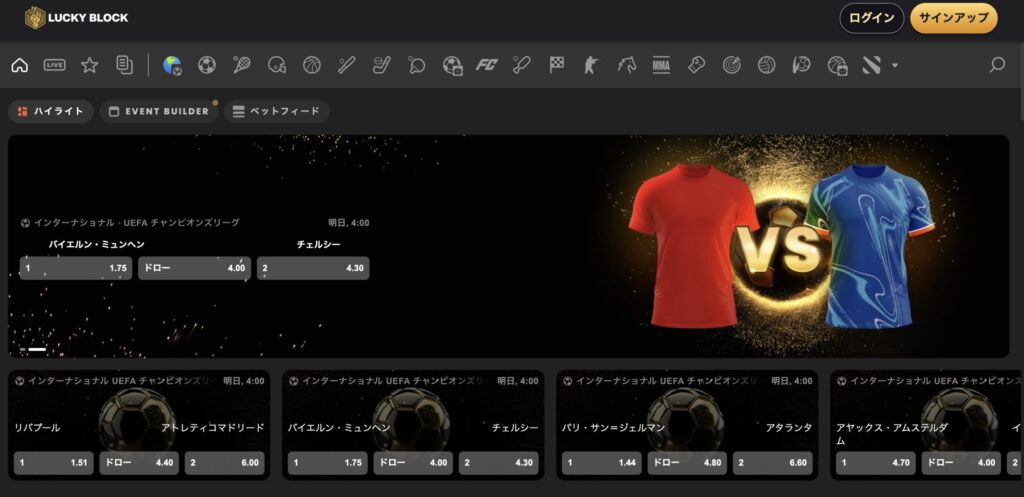Select the MMA sport icon
The width and height of the screenshot is (1024, 497).
(661, 65)
